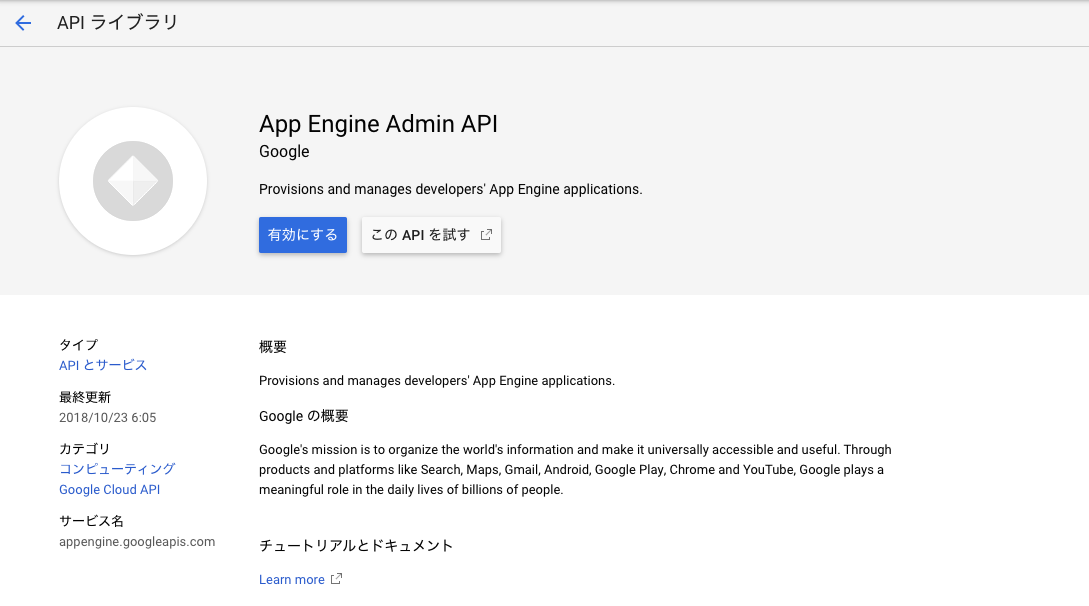Follow the Learn more documentation link

(x=290, y=578)
